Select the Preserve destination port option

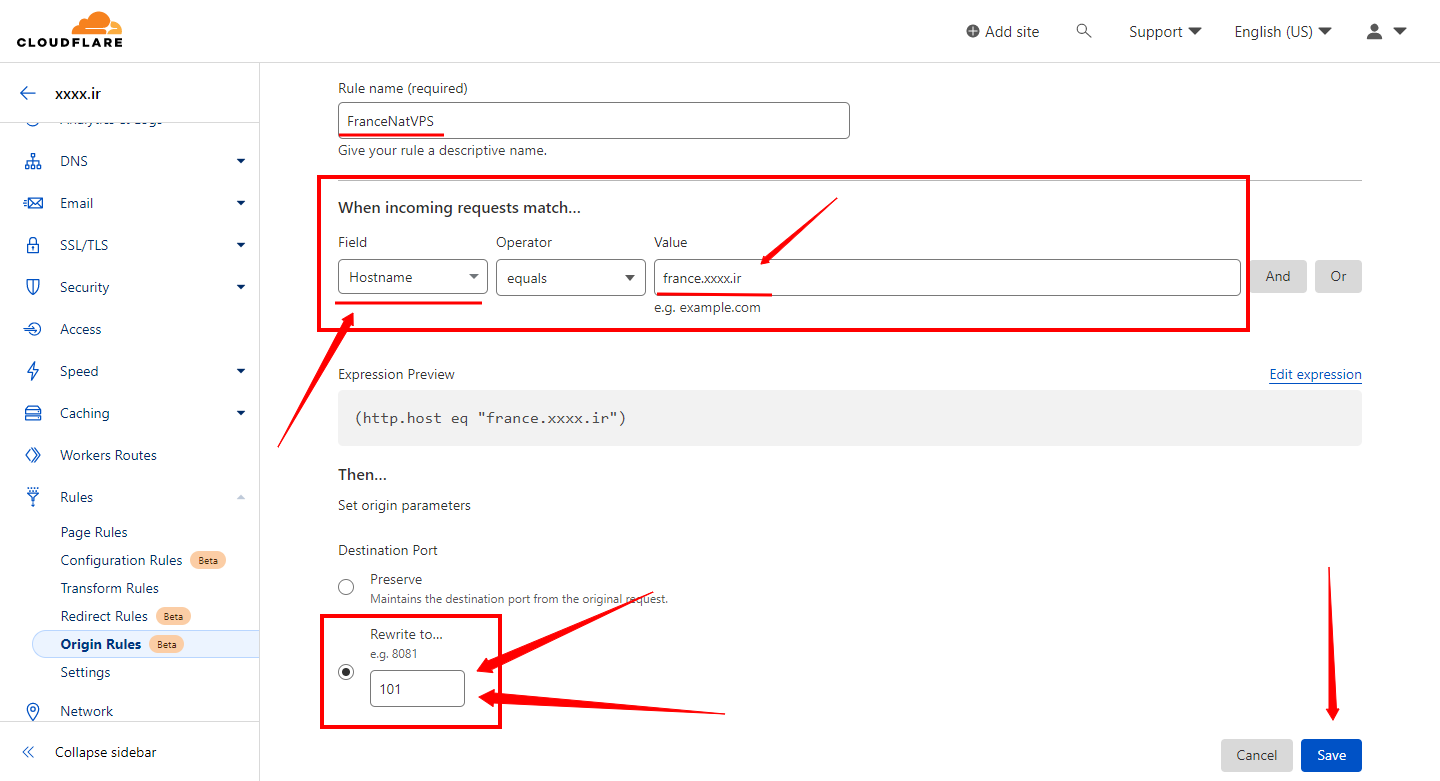[x=346, y=587]
